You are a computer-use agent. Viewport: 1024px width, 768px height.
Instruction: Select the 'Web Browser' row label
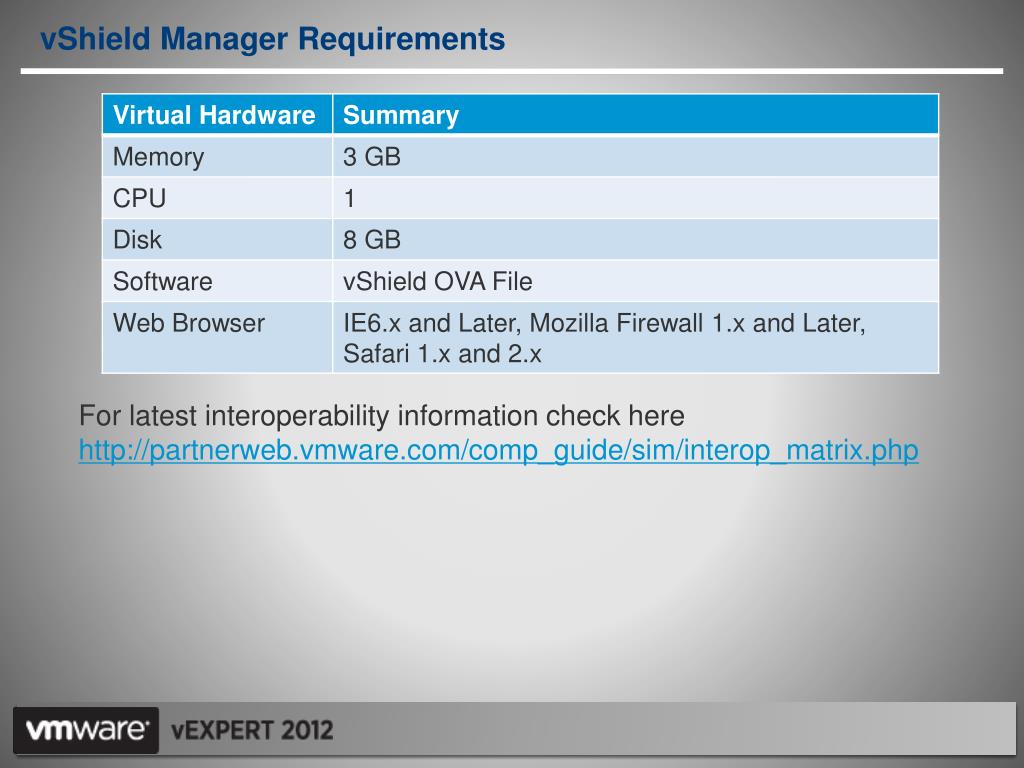[189, 323]
